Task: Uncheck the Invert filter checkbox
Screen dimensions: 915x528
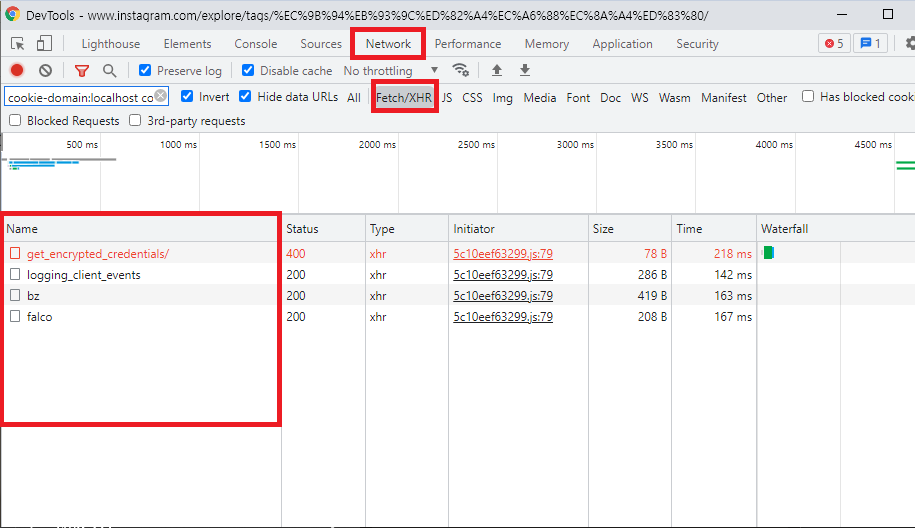Action: [x=187, y=96]
